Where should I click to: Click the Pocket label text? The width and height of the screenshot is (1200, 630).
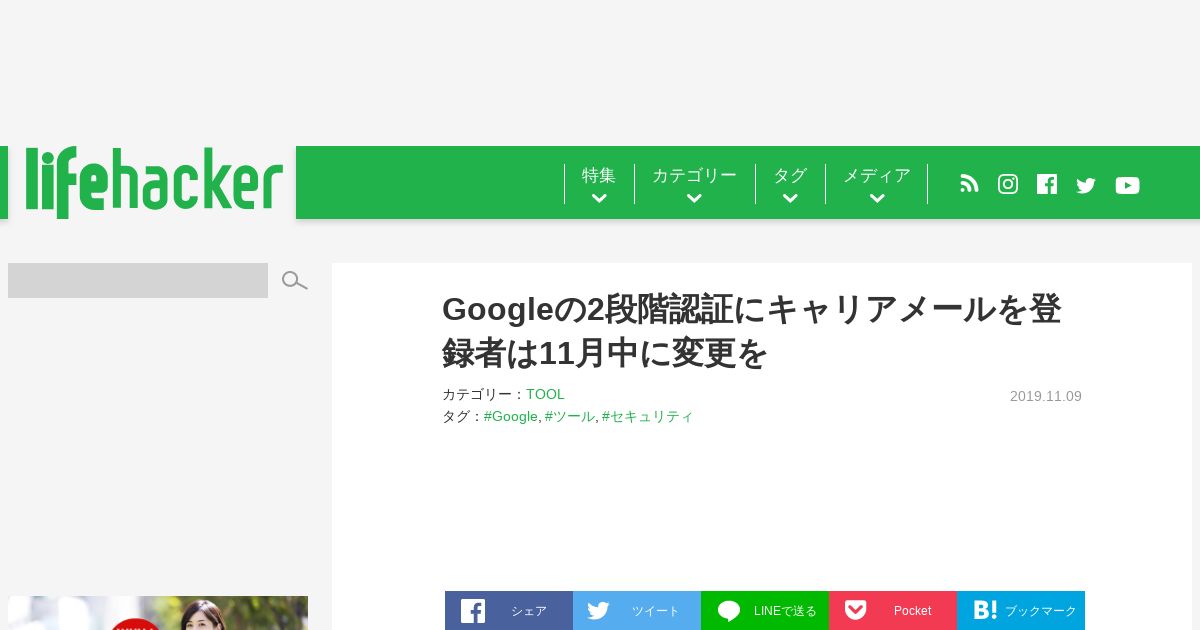(912, 611)
